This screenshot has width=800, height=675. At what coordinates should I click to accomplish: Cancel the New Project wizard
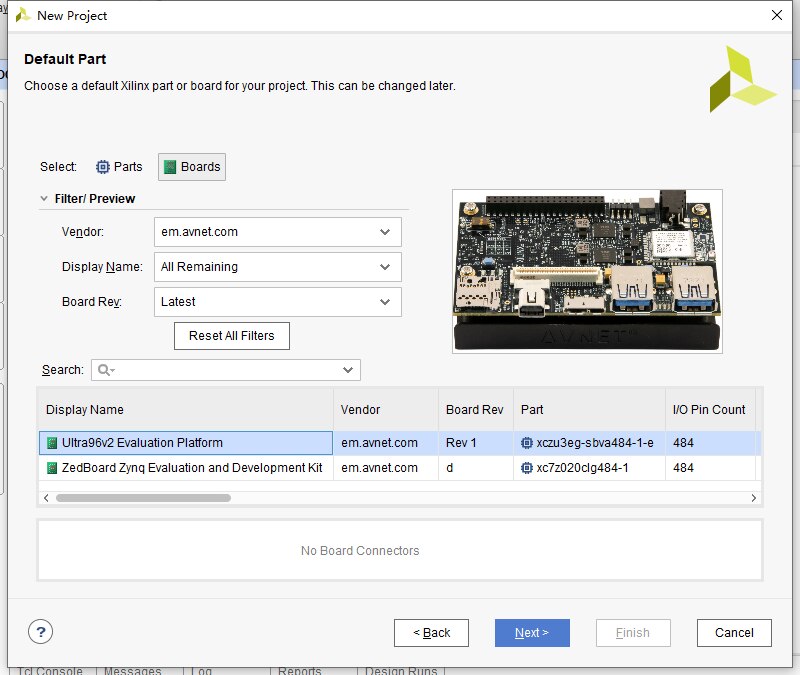point(734,633)
